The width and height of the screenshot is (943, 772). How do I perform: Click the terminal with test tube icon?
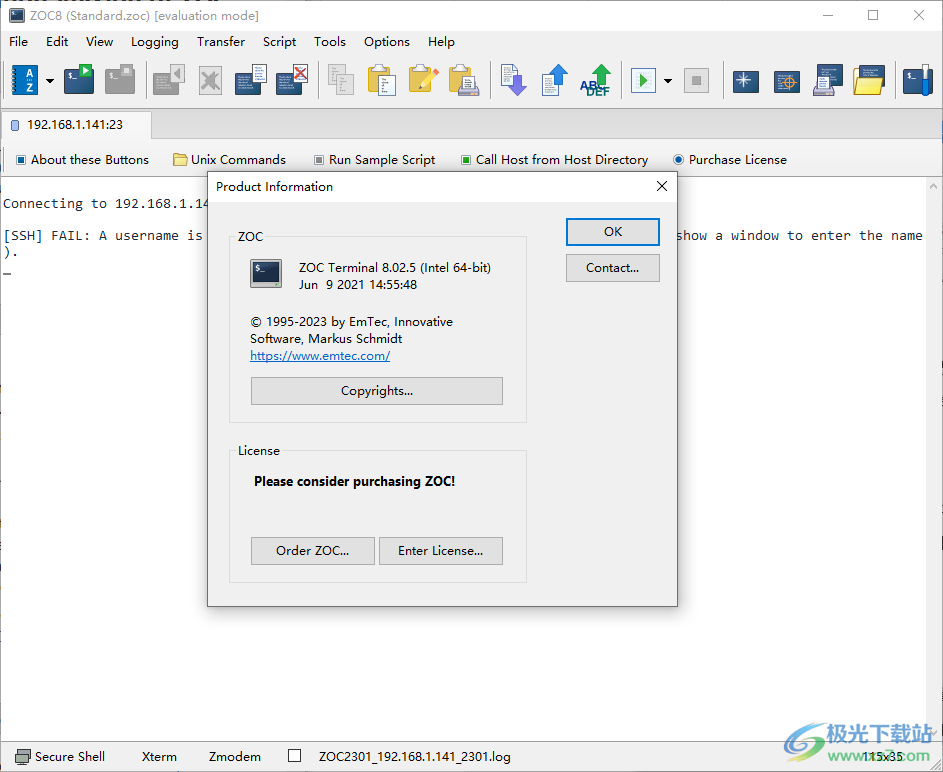(x=918, y=80)
